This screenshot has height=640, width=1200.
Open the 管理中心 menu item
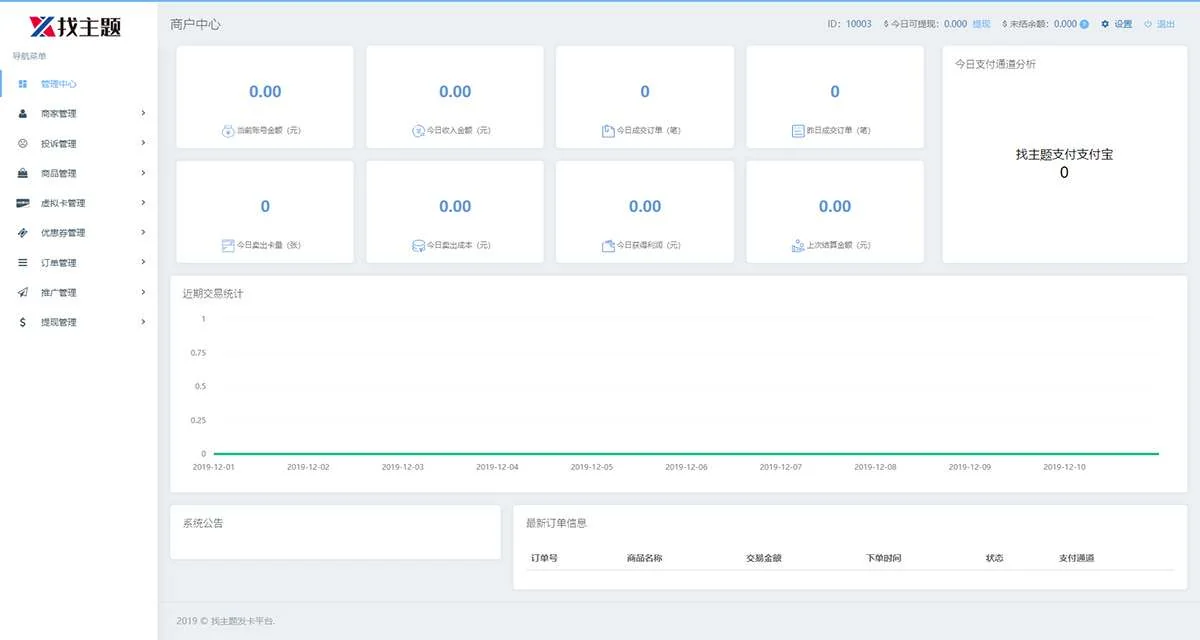(x=59, y=84)
